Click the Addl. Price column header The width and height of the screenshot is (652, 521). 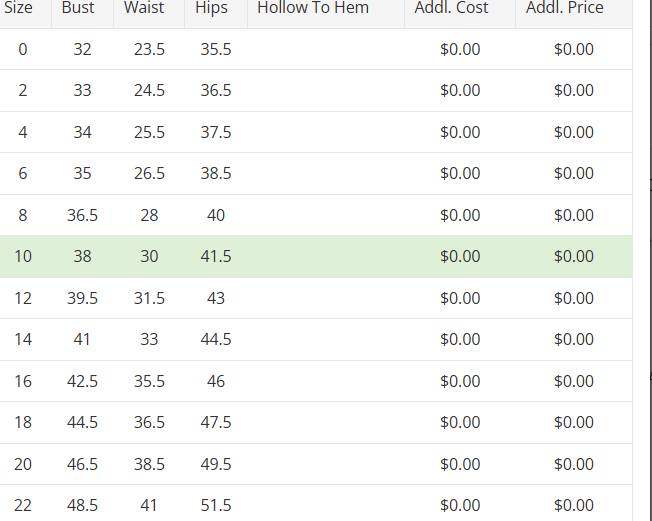point(565,8)
